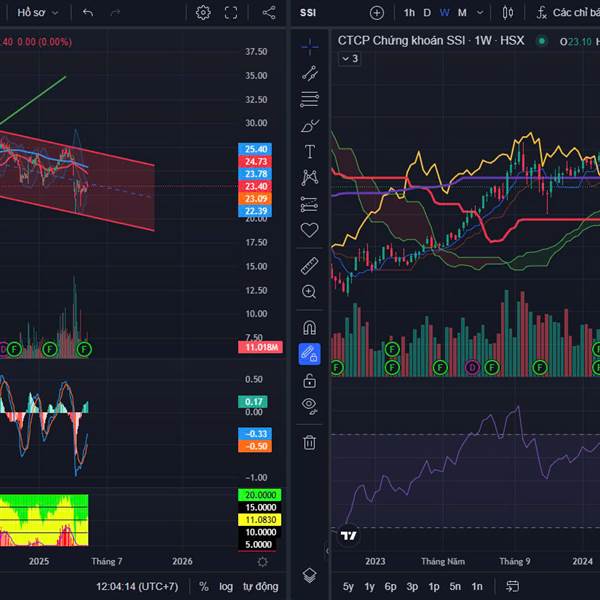This screenshot has width=600, height=600.
Task: Select the text annotation tool
Action: (310, 152)
